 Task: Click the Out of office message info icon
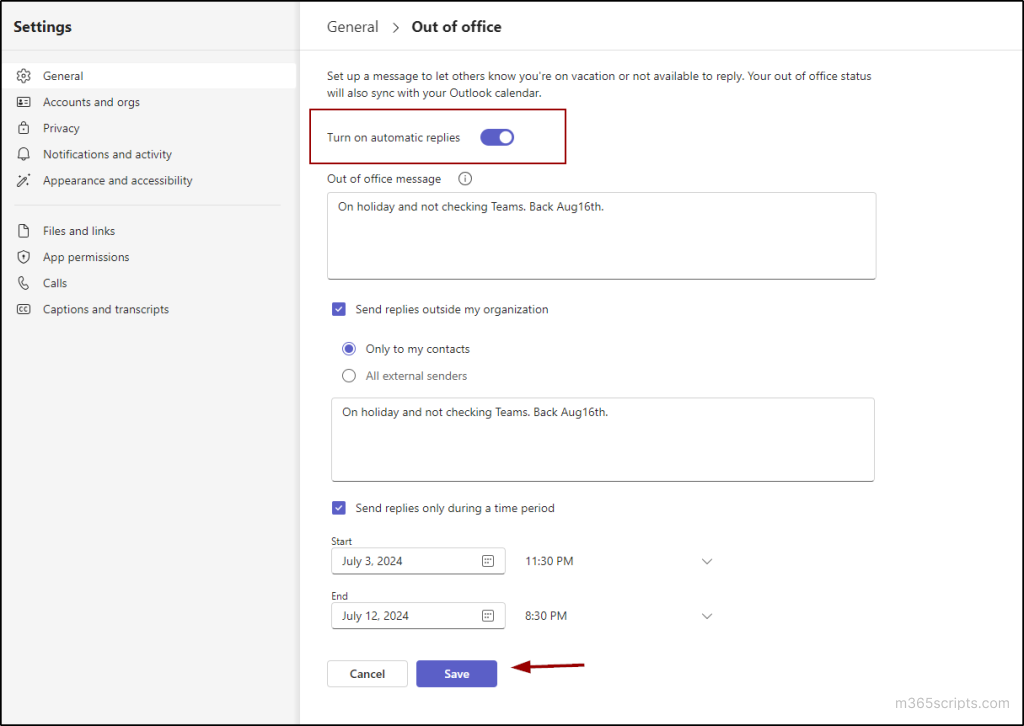pyautogui.click(x=464, y=178)
